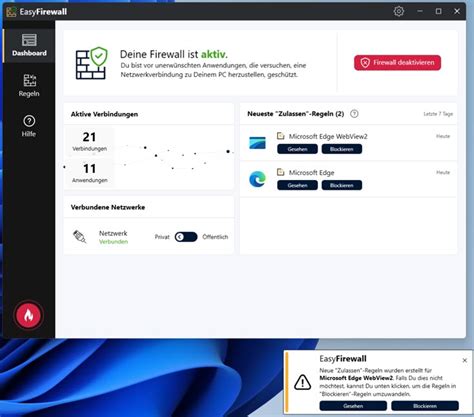Screen dimensions: 474x417
Task: Click the 11 Anwendungen counter
Action: pyautogui.click(x=89, y=173)
